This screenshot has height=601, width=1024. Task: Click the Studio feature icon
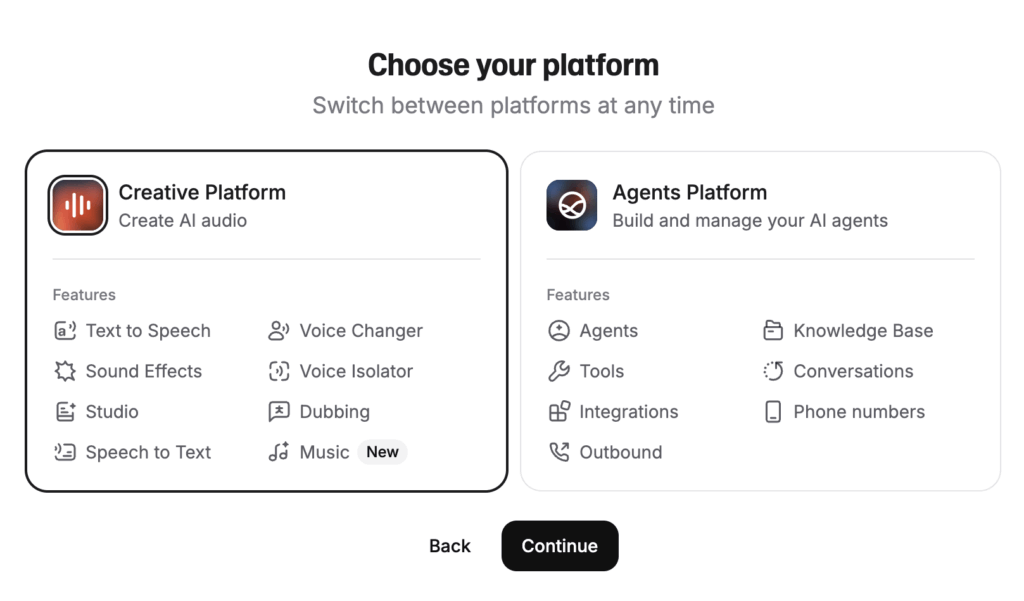(65, 412)
